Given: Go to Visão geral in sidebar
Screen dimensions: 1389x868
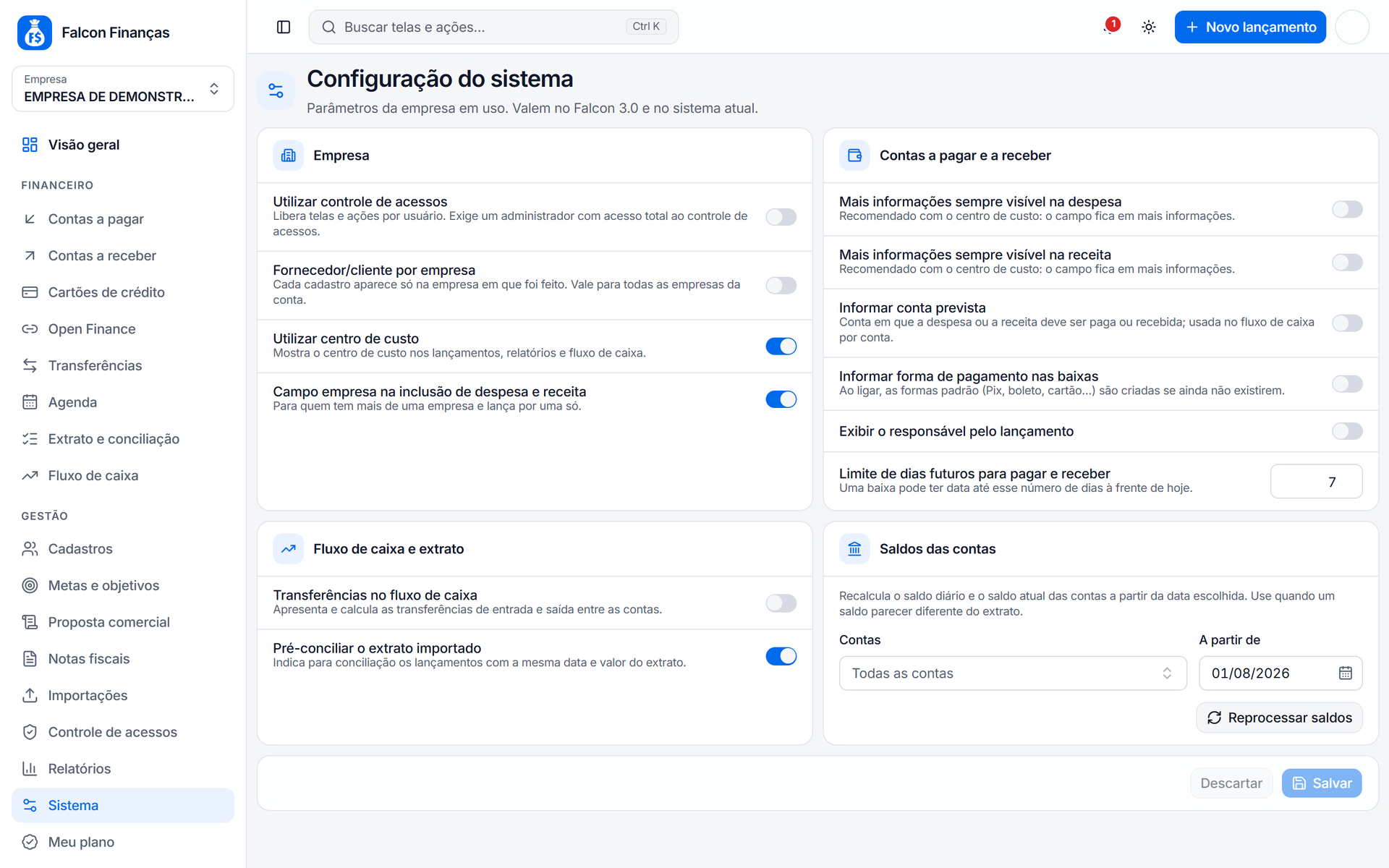Looking at the screenshot, I should pos(123,145).
